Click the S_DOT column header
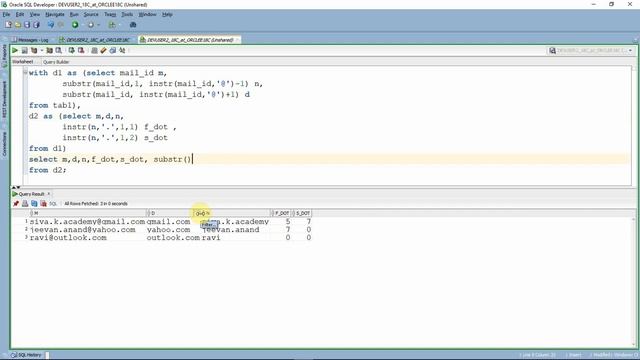The height and width of the screenshot is (360, 640). click(x=302, y=213)
